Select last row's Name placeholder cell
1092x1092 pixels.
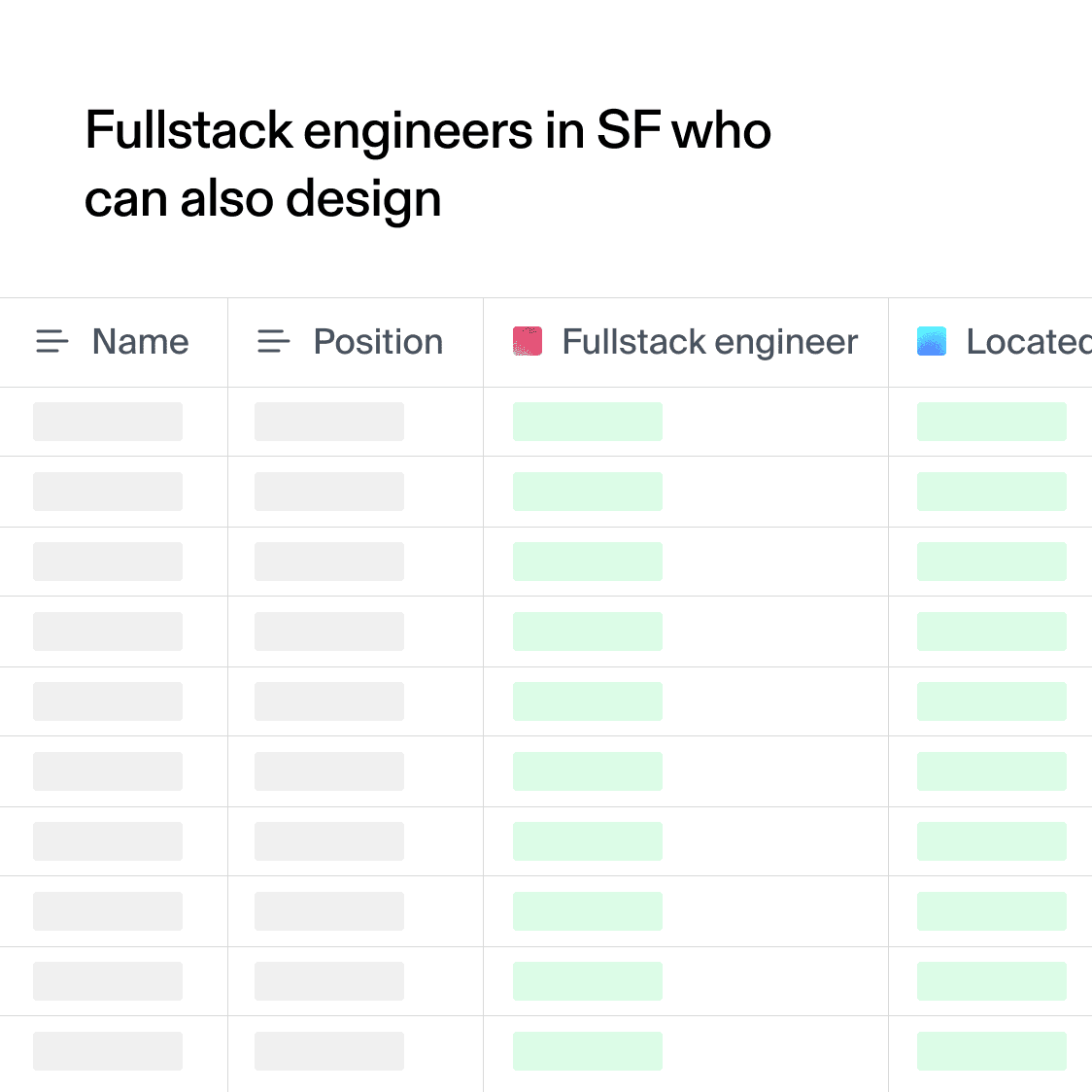108,1051
